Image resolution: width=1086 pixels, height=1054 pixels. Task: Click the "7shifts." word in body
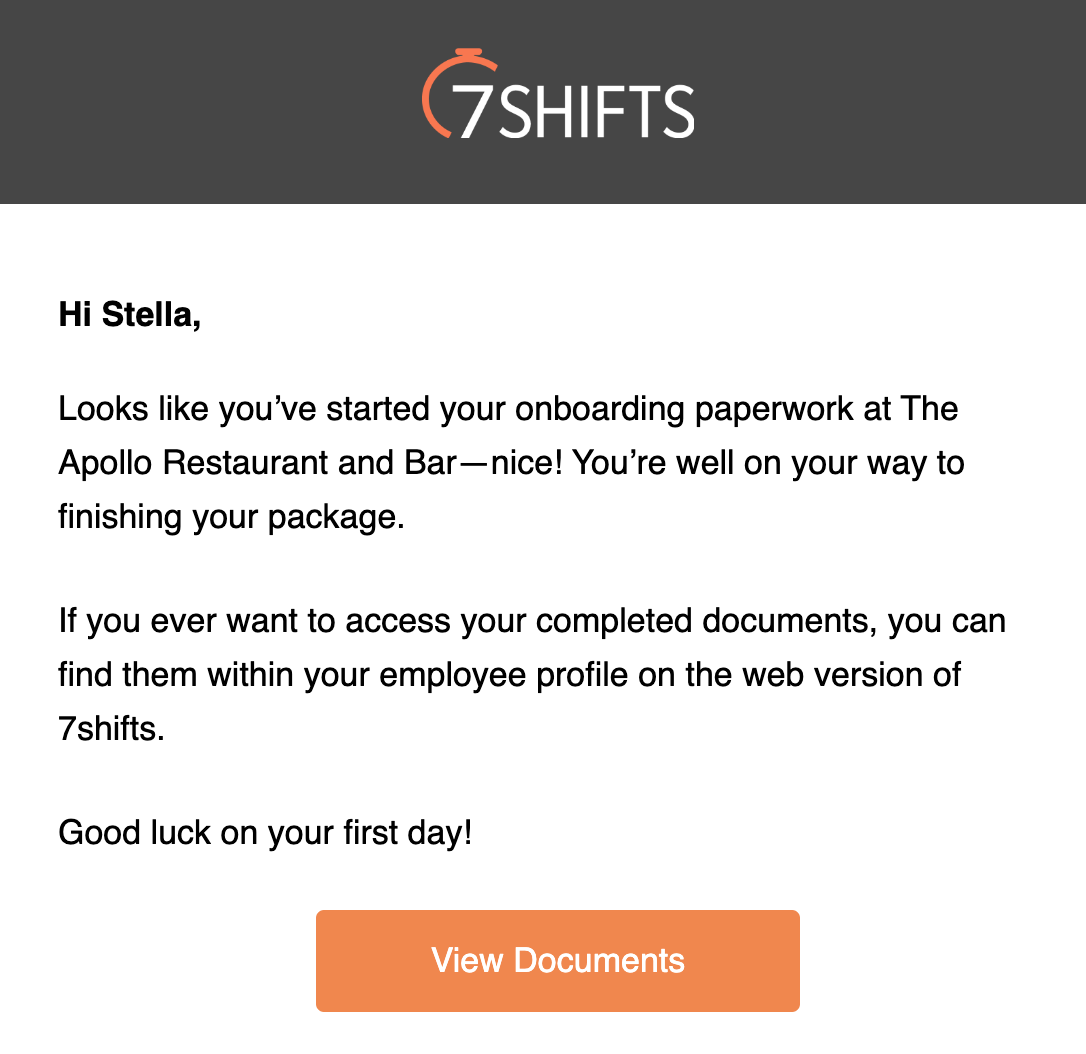112,729
